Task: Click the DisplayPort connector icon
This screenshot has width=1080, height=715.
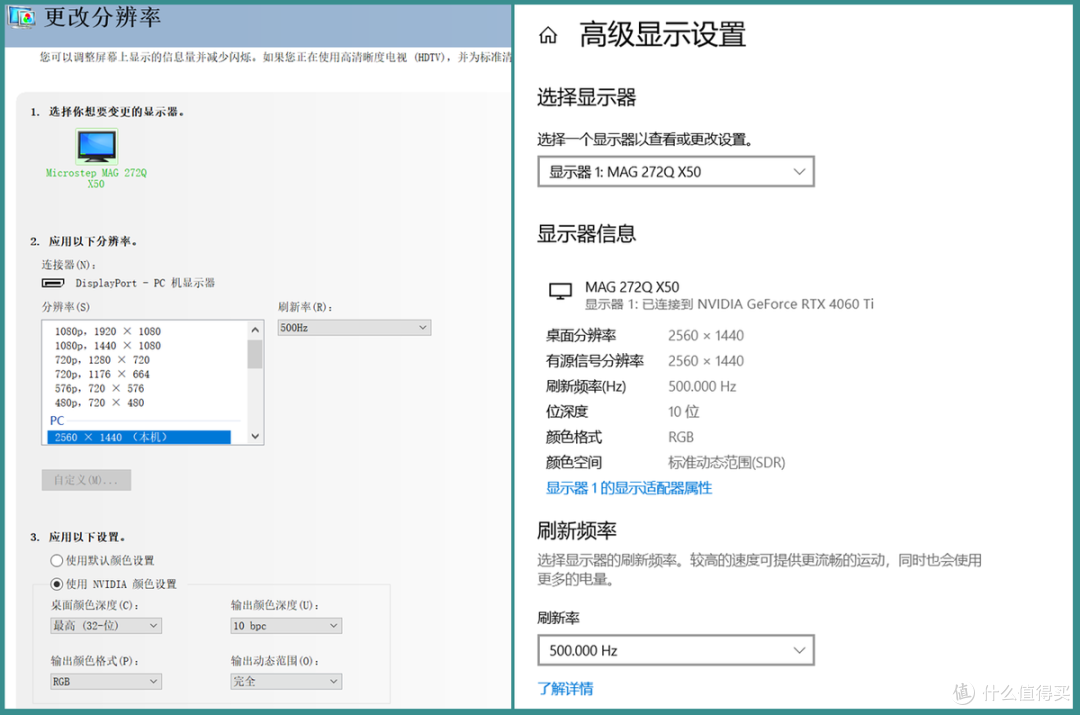Action: tap(53, 283)
